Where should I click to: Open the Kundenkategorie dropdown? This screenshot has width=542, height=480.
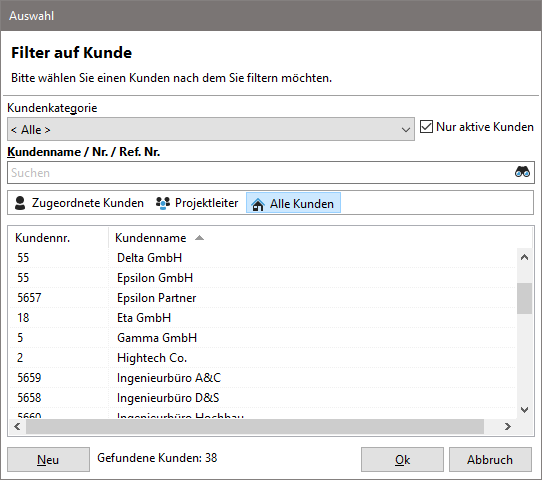pos(211,129)
